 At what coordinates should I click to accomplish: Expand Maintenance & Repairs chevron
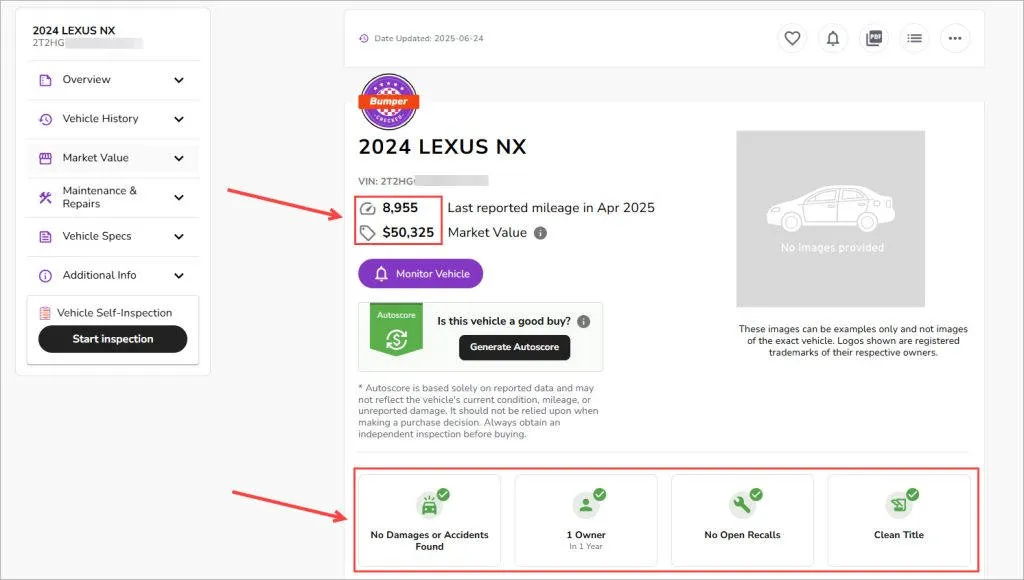click(x=179, y=197)
